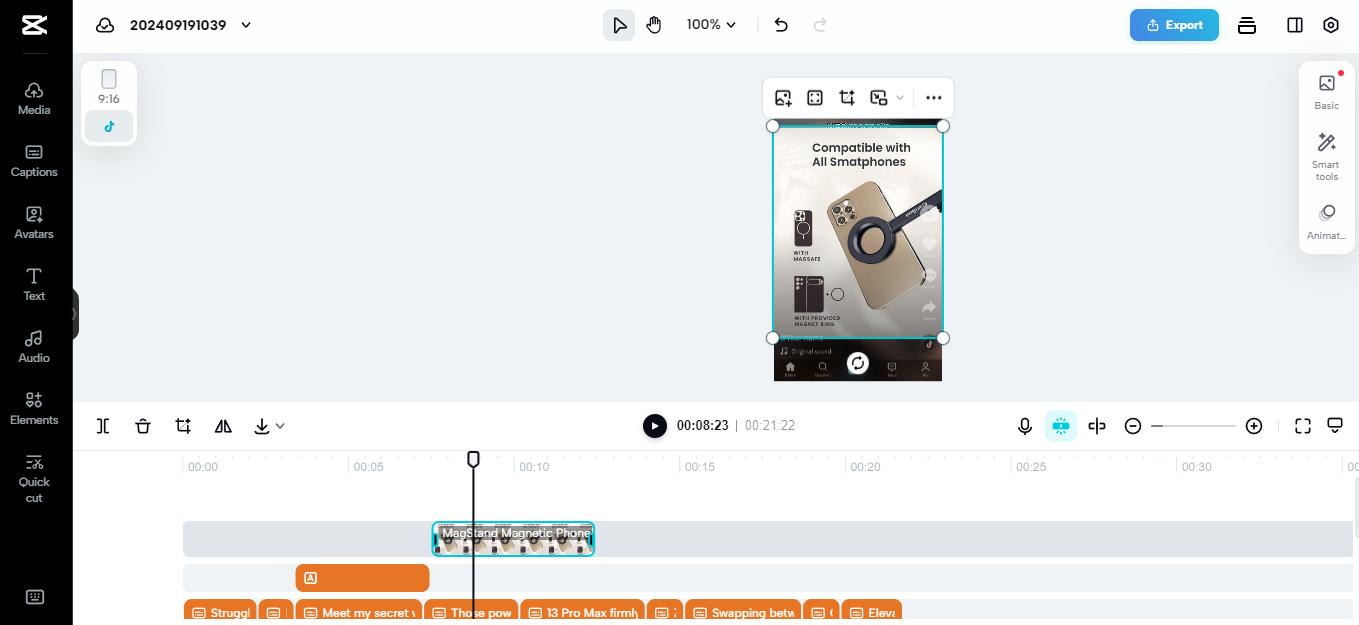
Task: Select the product image on the canvas
Action: (857, 232)
